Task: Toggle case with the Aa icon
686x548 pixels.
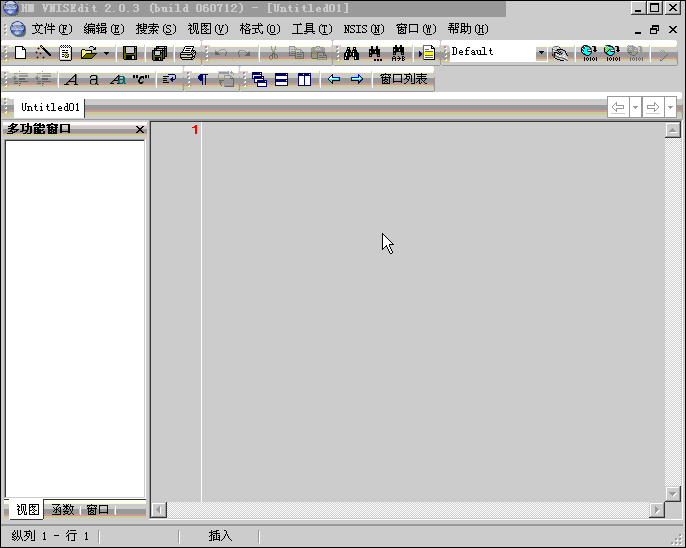Action: (x=117, y=79)
